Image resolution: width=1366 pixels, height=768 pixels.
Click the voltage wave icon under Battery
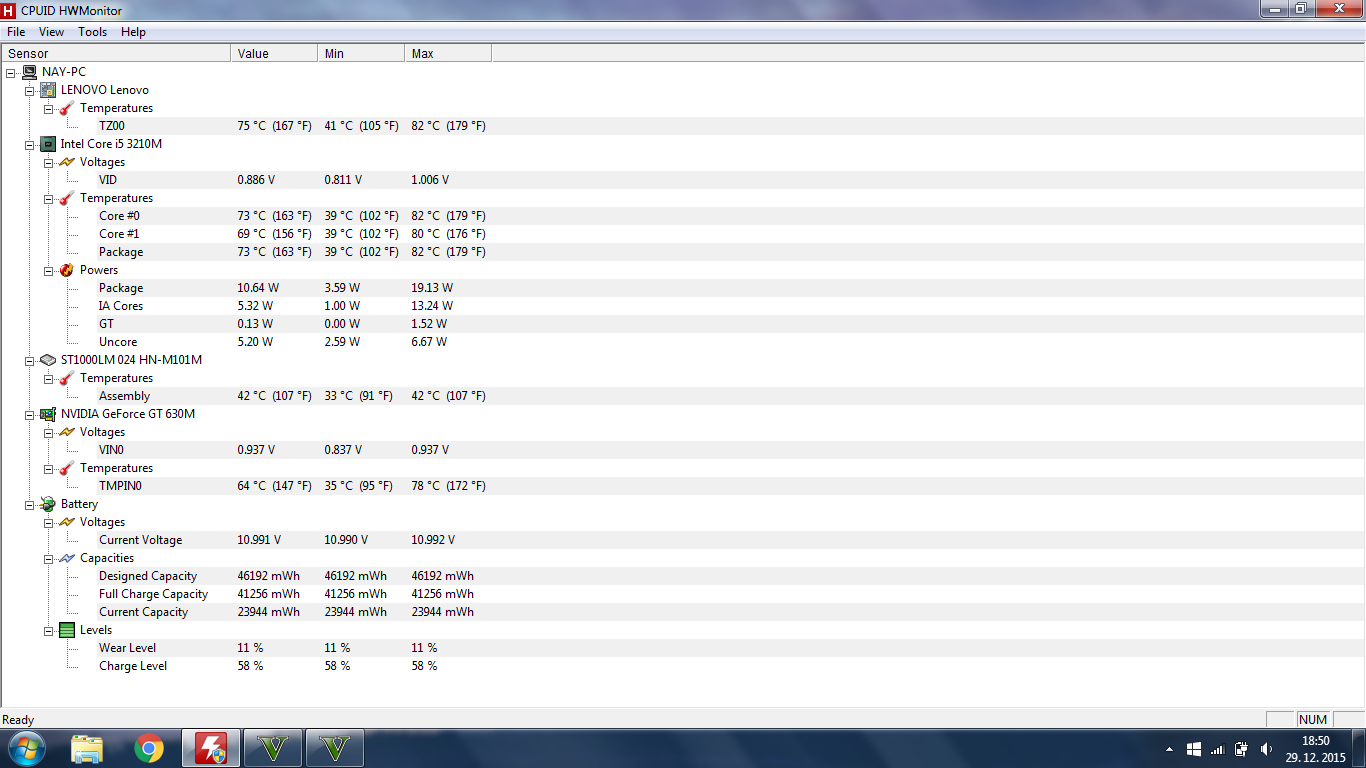(67, 522)
